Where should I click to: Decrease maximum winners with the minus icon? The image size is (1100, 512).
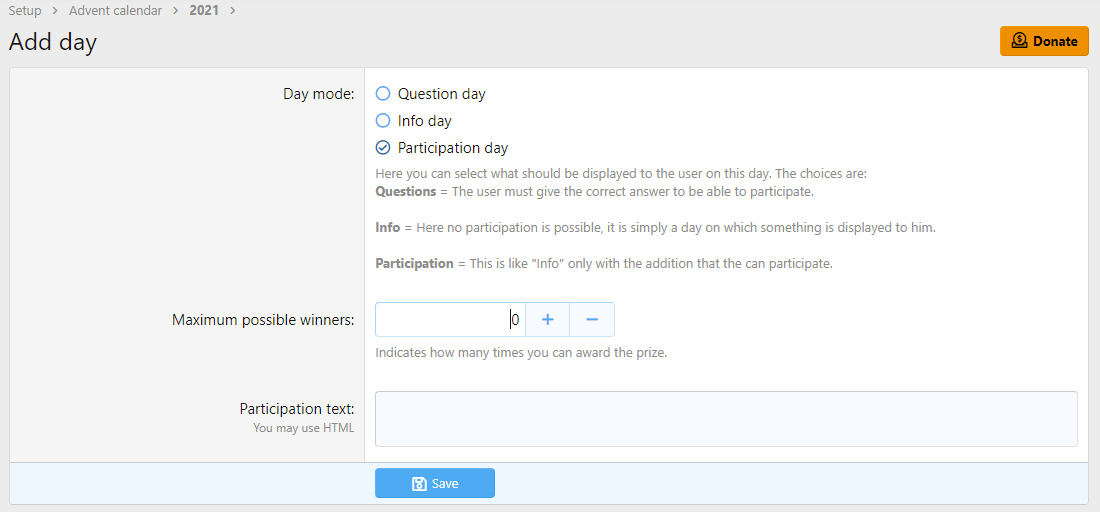[x=592, y=320]
